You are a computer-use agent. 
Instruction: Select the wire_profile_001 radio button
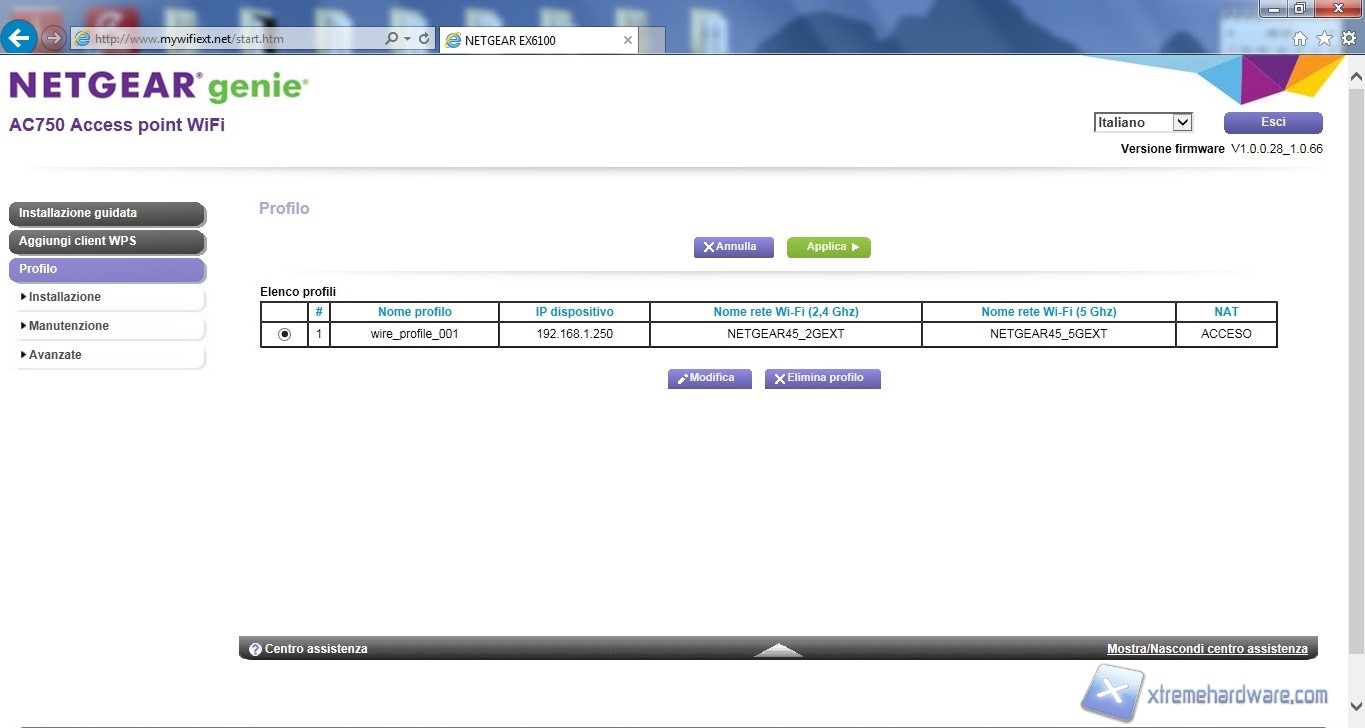284,334
